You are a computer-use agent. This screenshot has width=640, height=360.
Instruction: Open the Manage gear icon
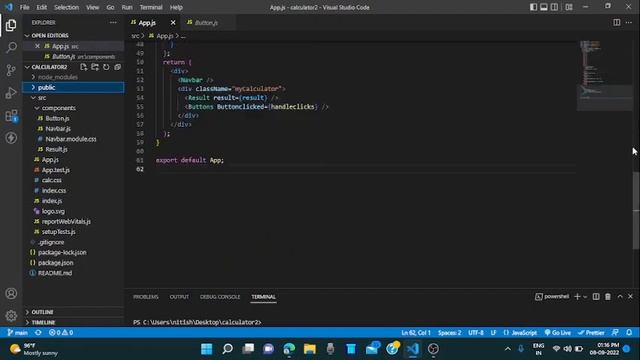tap(11, 316)
